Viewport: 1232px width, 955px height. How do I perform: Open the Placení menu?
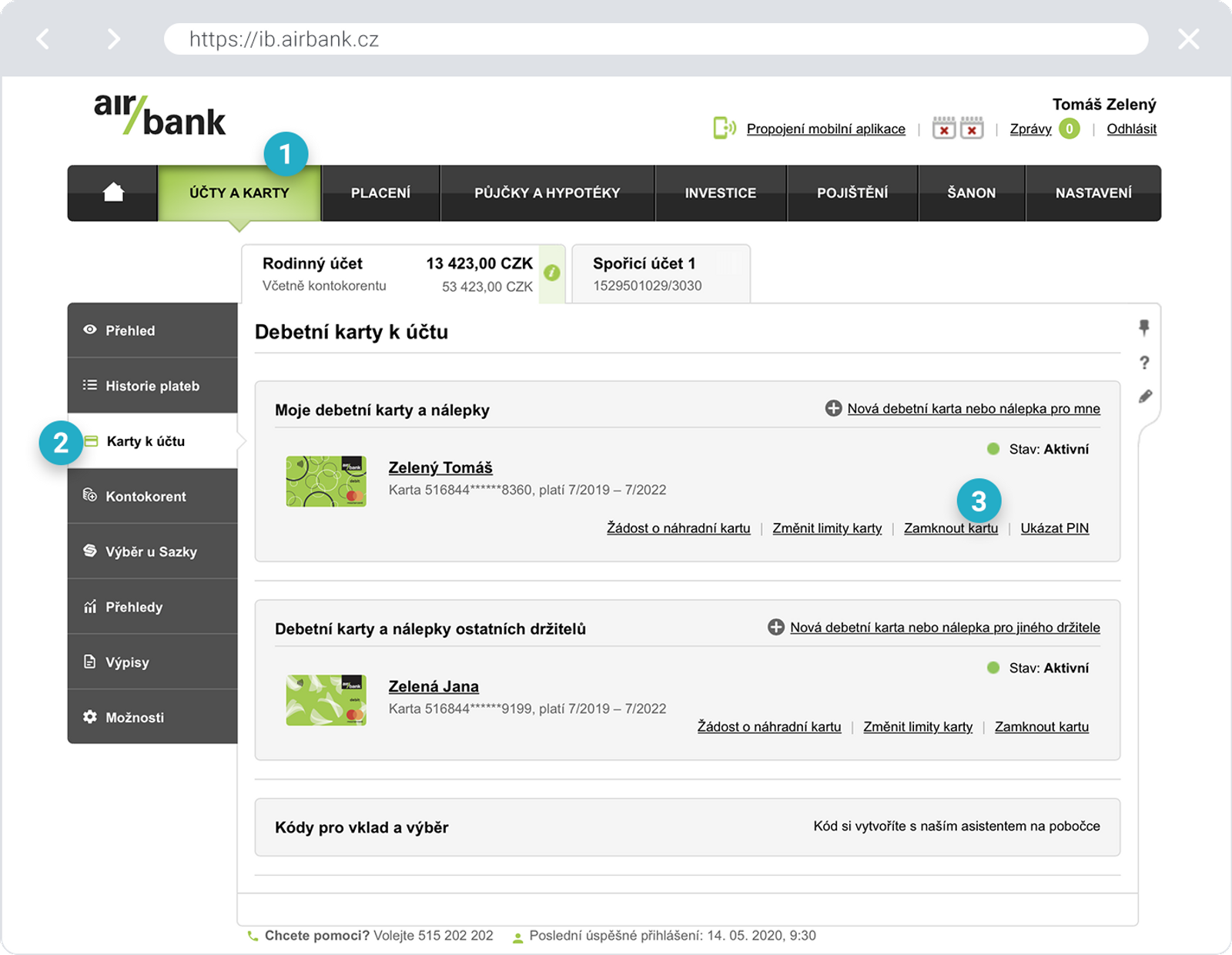[380, 193]
